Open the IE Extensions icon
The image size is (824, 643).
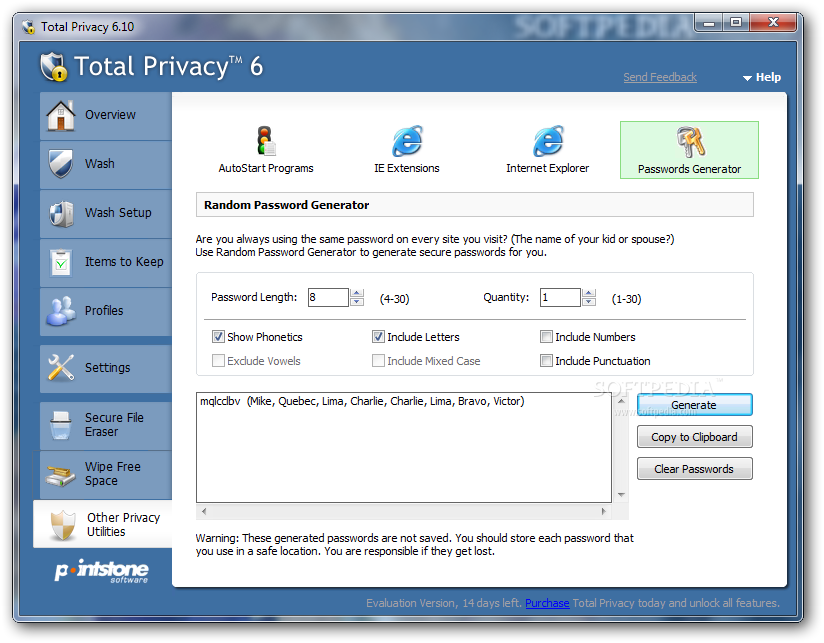tap(407, 140)
